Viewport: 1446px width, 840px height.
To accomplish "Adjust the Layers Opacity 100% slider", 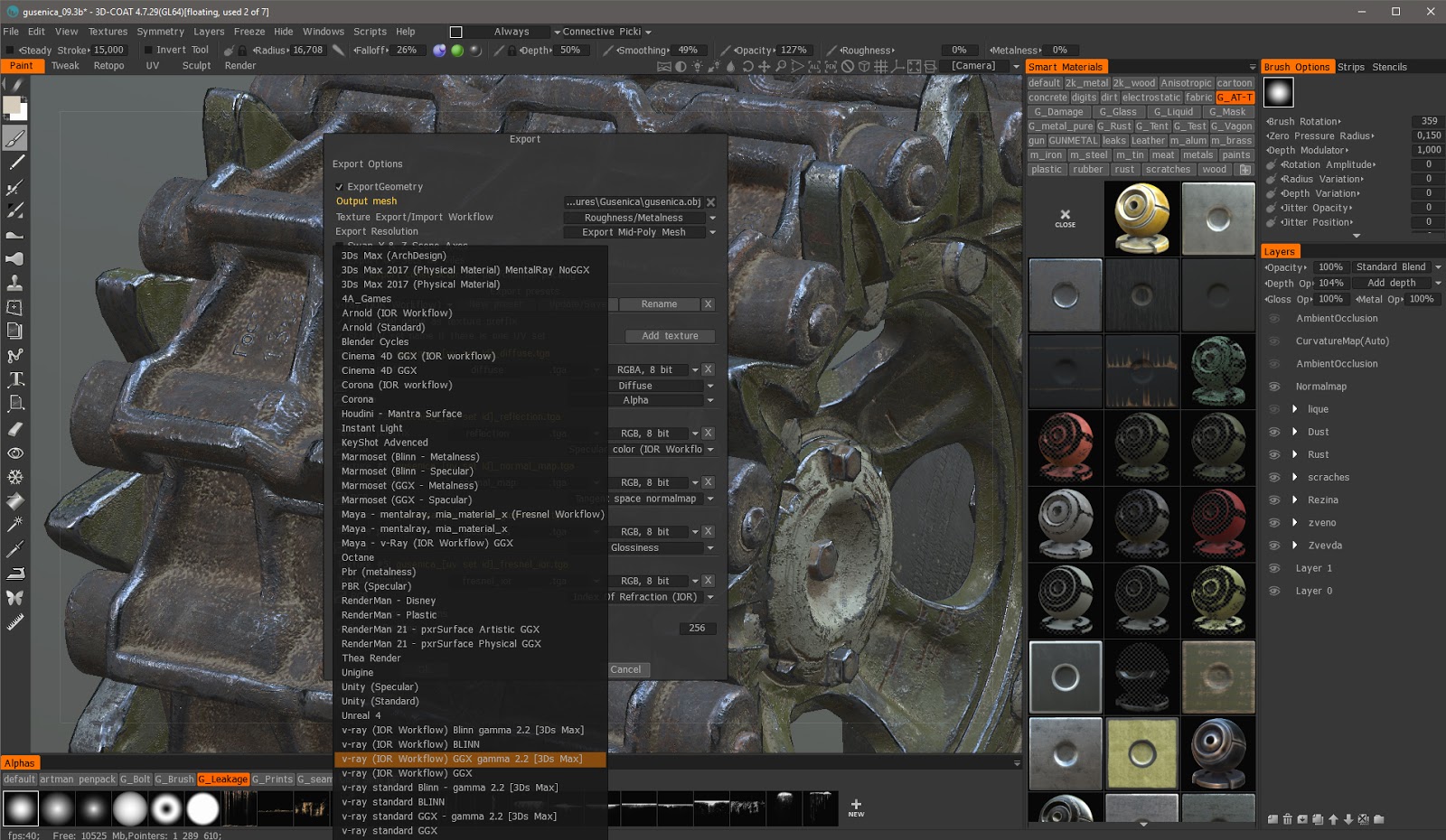I will (1330, 267).
